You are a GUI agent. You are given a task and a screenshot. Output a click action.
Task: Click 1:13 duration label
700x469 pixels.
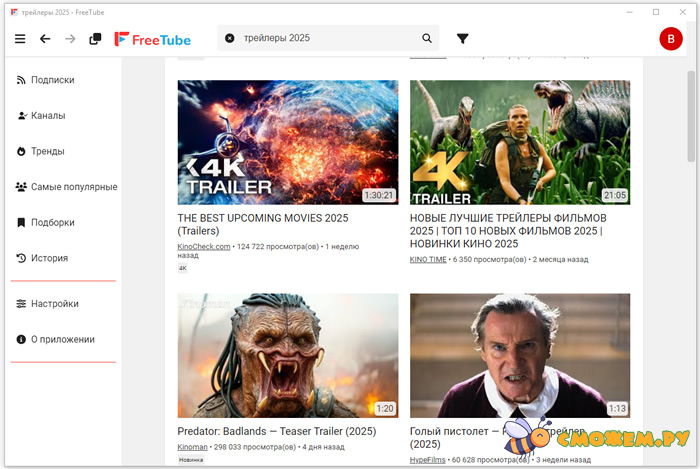617,408
